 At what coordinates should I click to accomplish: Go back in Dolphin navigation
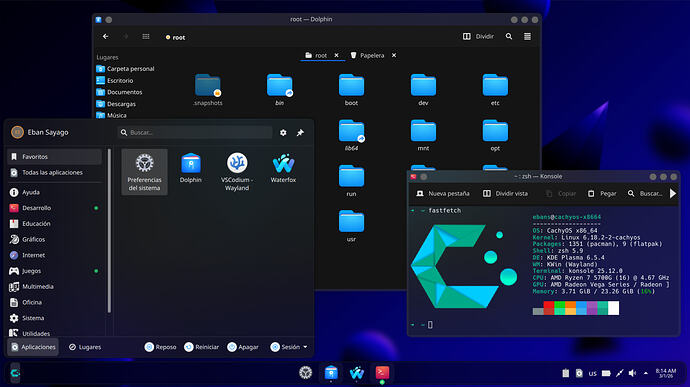click(x=106, y=37)
